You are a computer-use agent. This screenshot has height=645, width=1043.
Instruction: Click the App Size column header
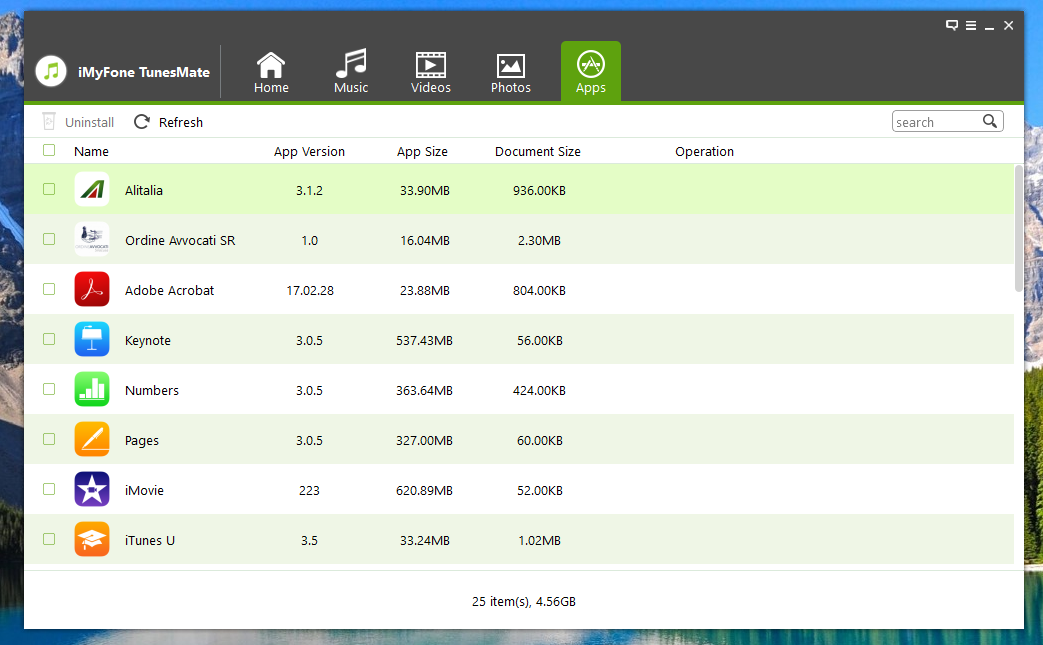(422, 152)
